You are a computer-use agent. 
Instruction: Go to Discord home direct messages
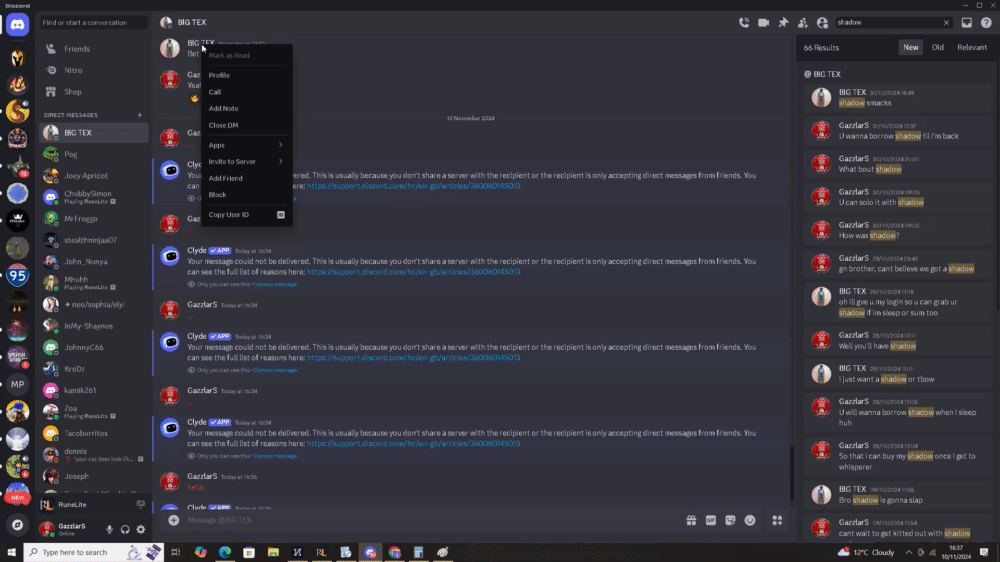point(17,25)
